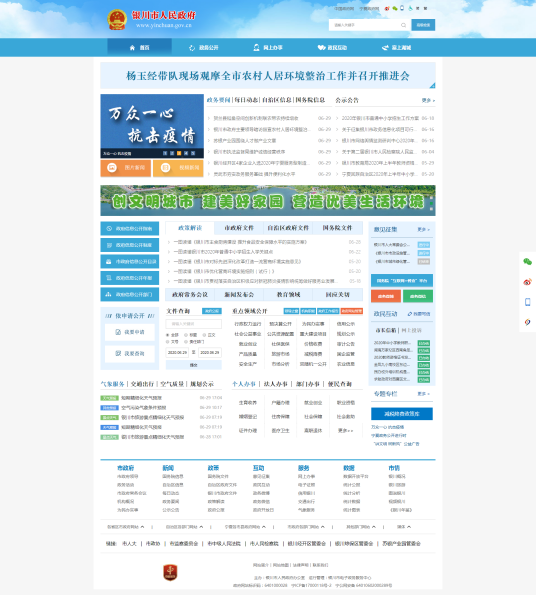Open 市政府信息公开目录 sidebar button
Screen dimensions: 536x595
130,261
